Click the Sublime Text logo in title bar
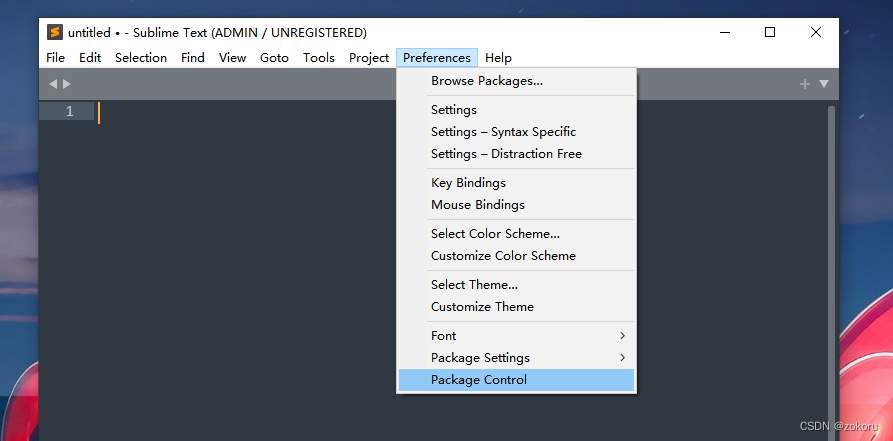 click(55, 32)
